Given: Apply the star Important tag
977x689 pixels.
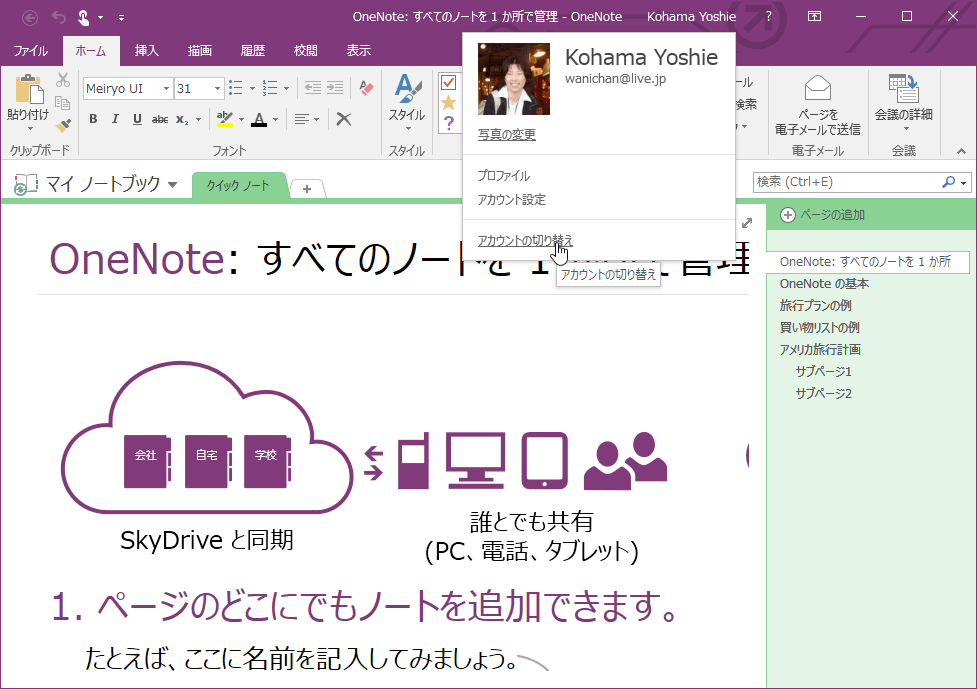Looking at the screenshot, I should click(x=448, y=103).
